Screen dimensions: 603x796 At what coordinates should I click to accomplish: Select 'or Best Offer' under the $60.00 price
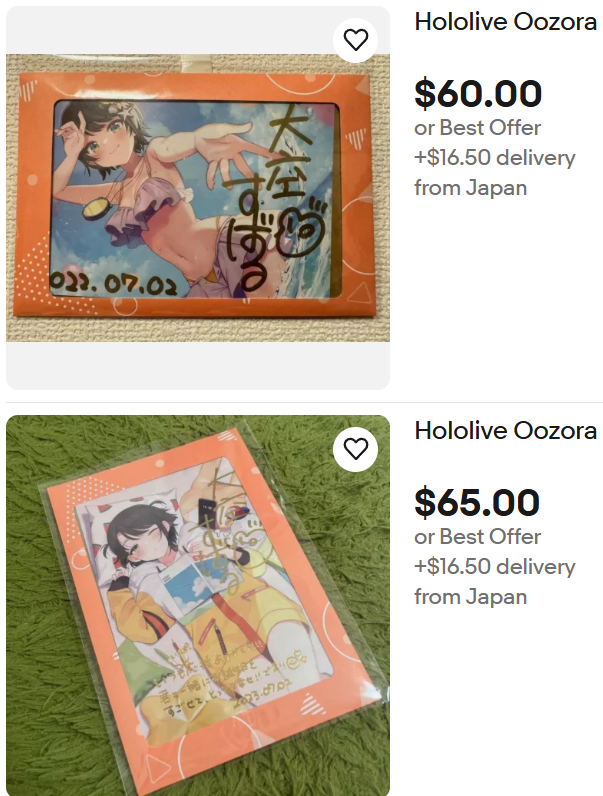pos(478,128)
